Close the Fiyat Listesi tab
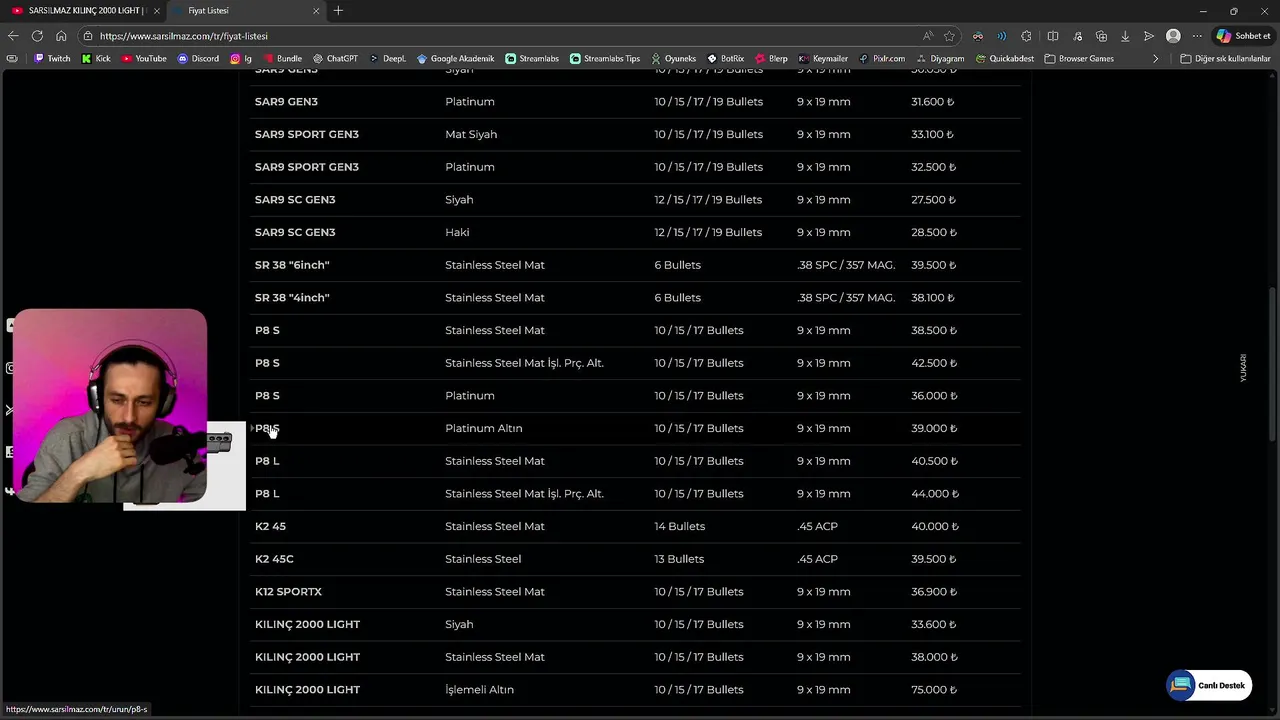This screenshot has height=720, width=1280. click(x=316, y=11)
